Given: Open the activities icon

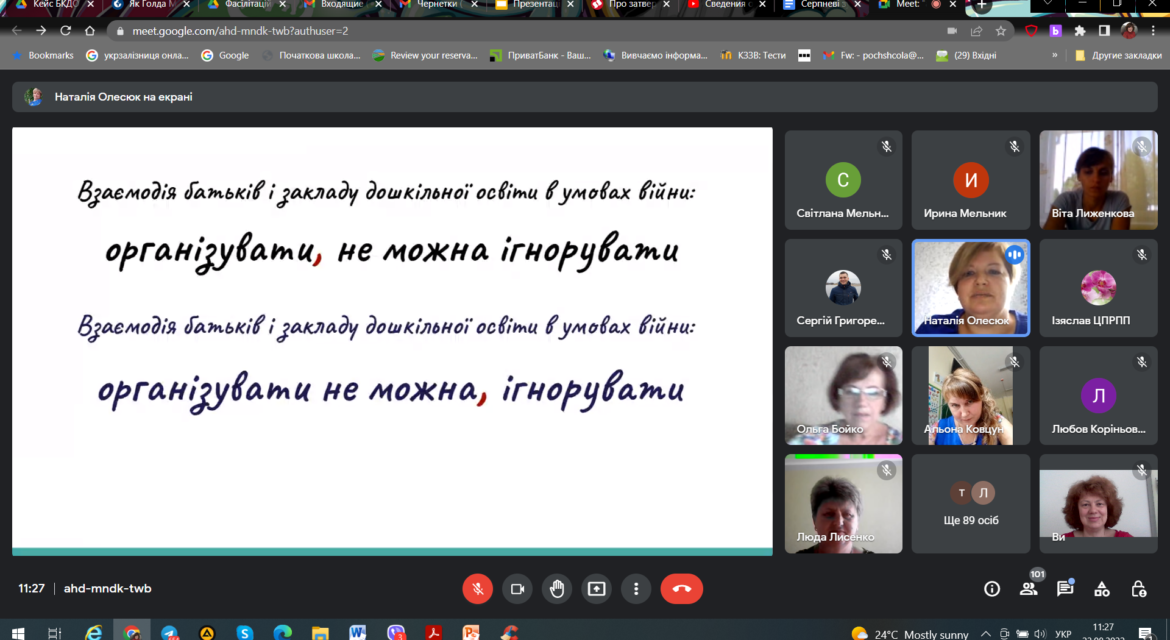Looking at the screenshot, I should 1101,589.
